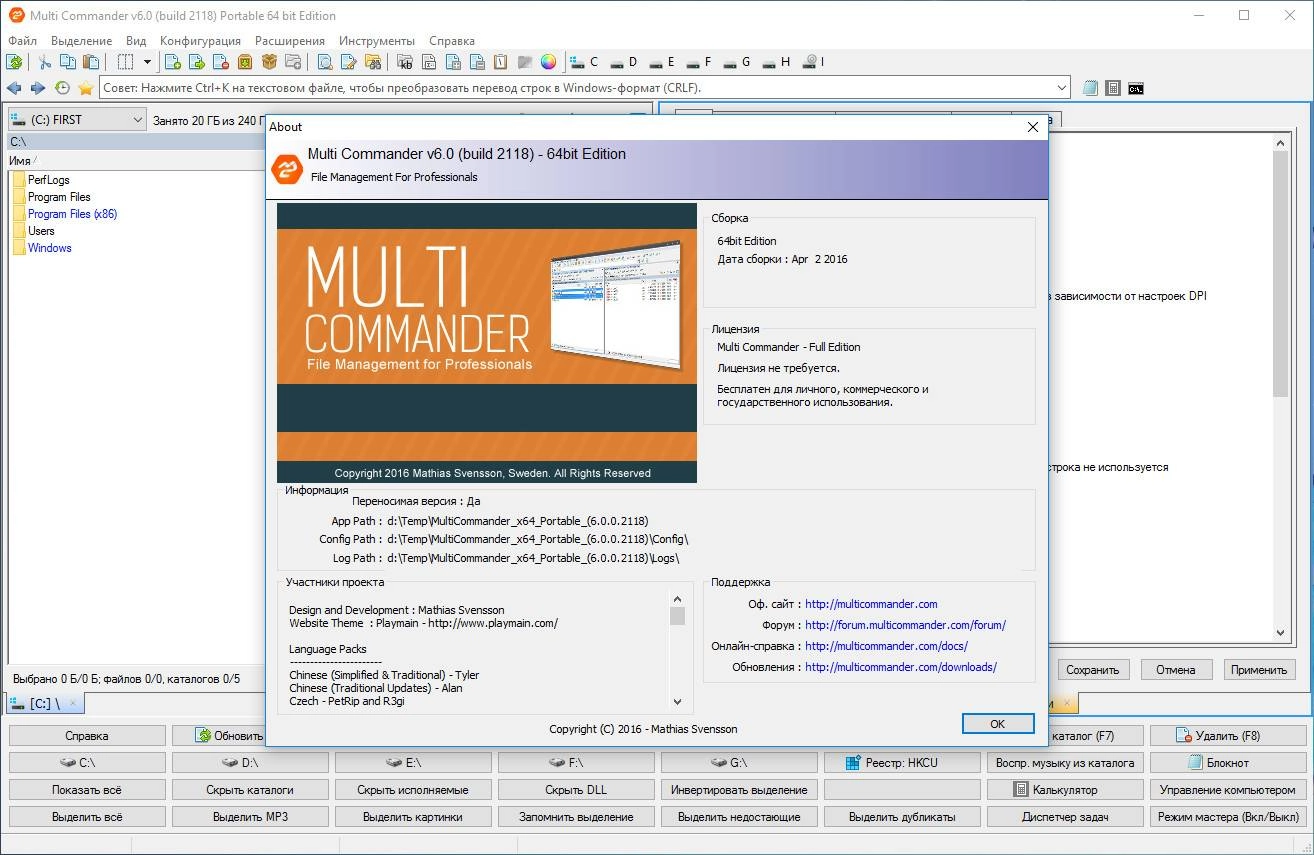Switch to drive E via toolbar icon
Viewport: 1314px width, 855px height.
tap(661, 62)
